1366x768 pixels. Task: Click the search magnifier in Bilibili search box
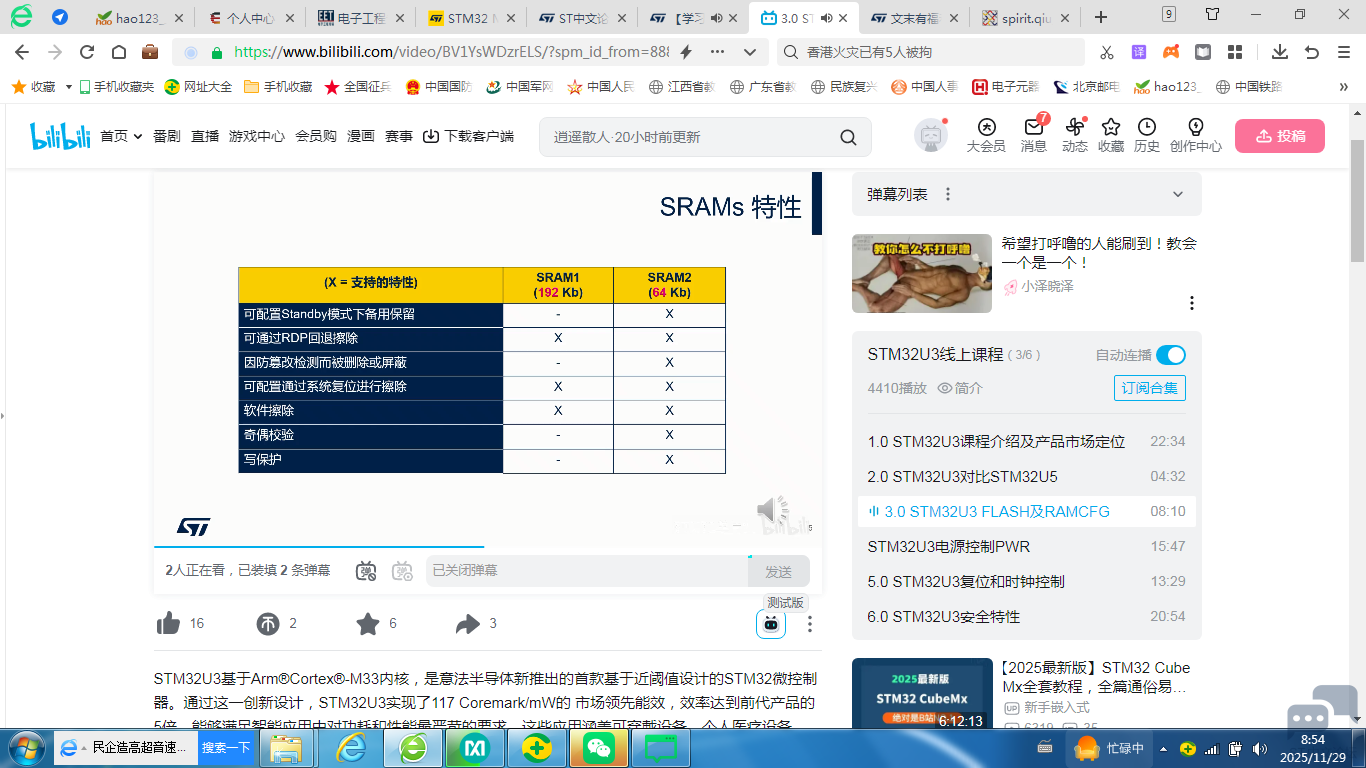coord(848,137)
